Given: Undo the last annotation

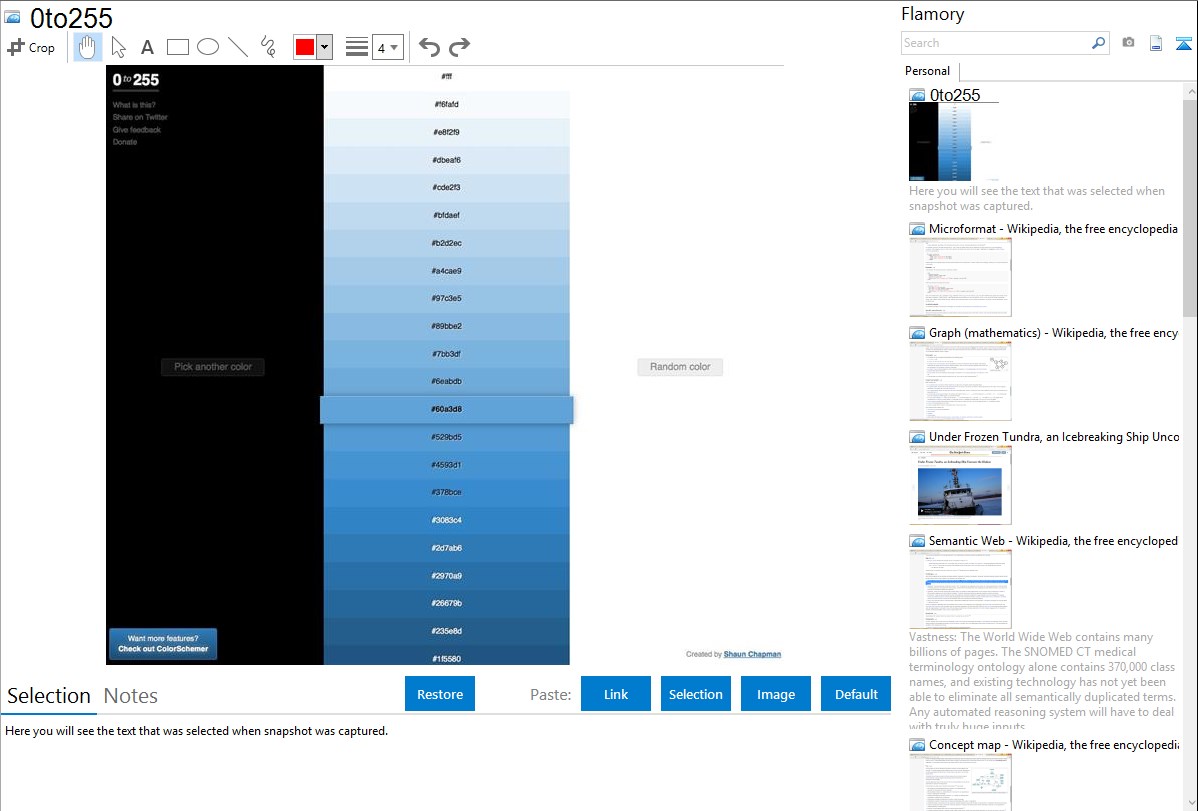Looking at the screenshot, I should coord(429,47).
